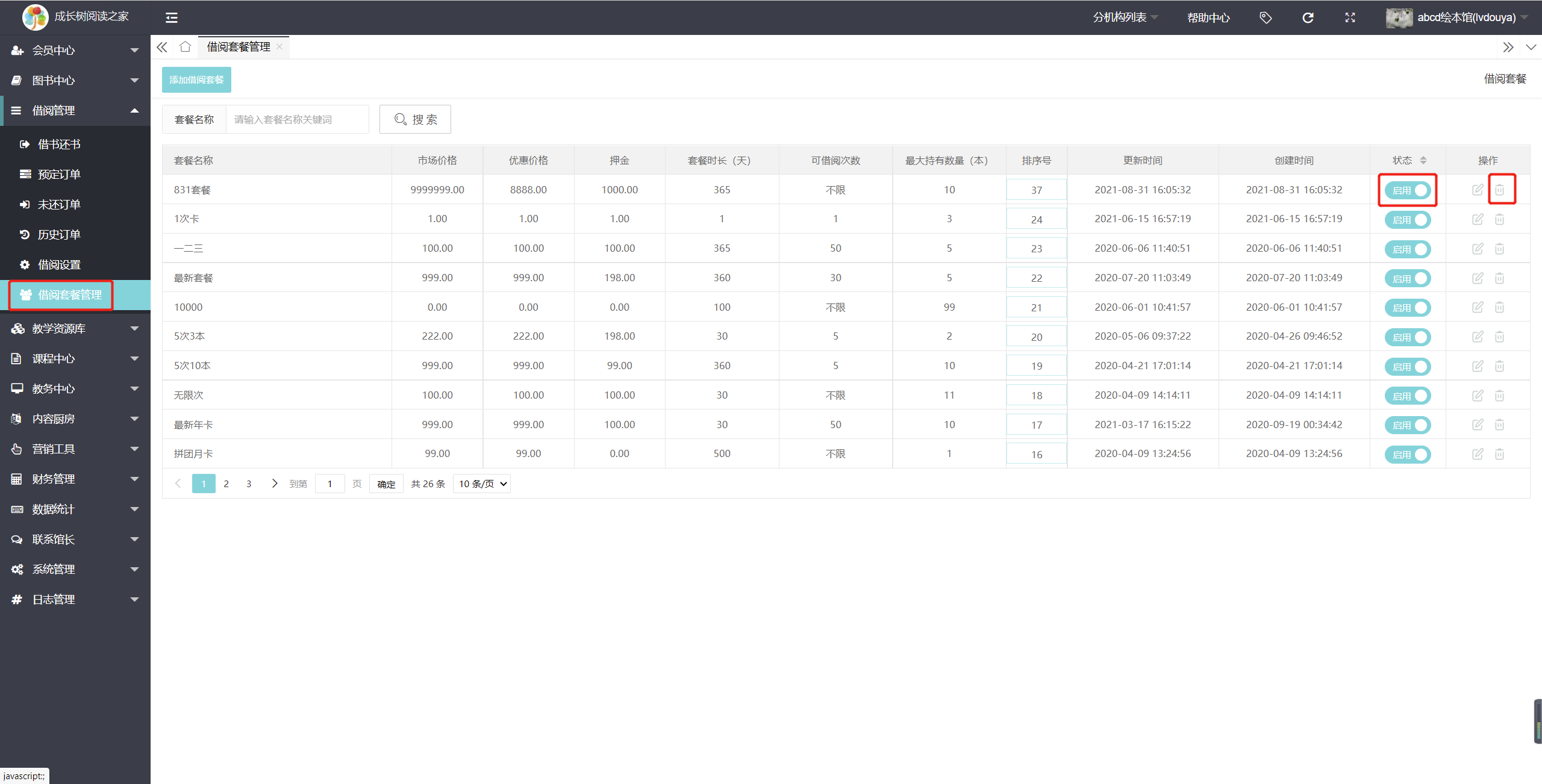Delete the 1次卡 package
This screenshot has height=784, width=1542.
(x=1499, y=219)
